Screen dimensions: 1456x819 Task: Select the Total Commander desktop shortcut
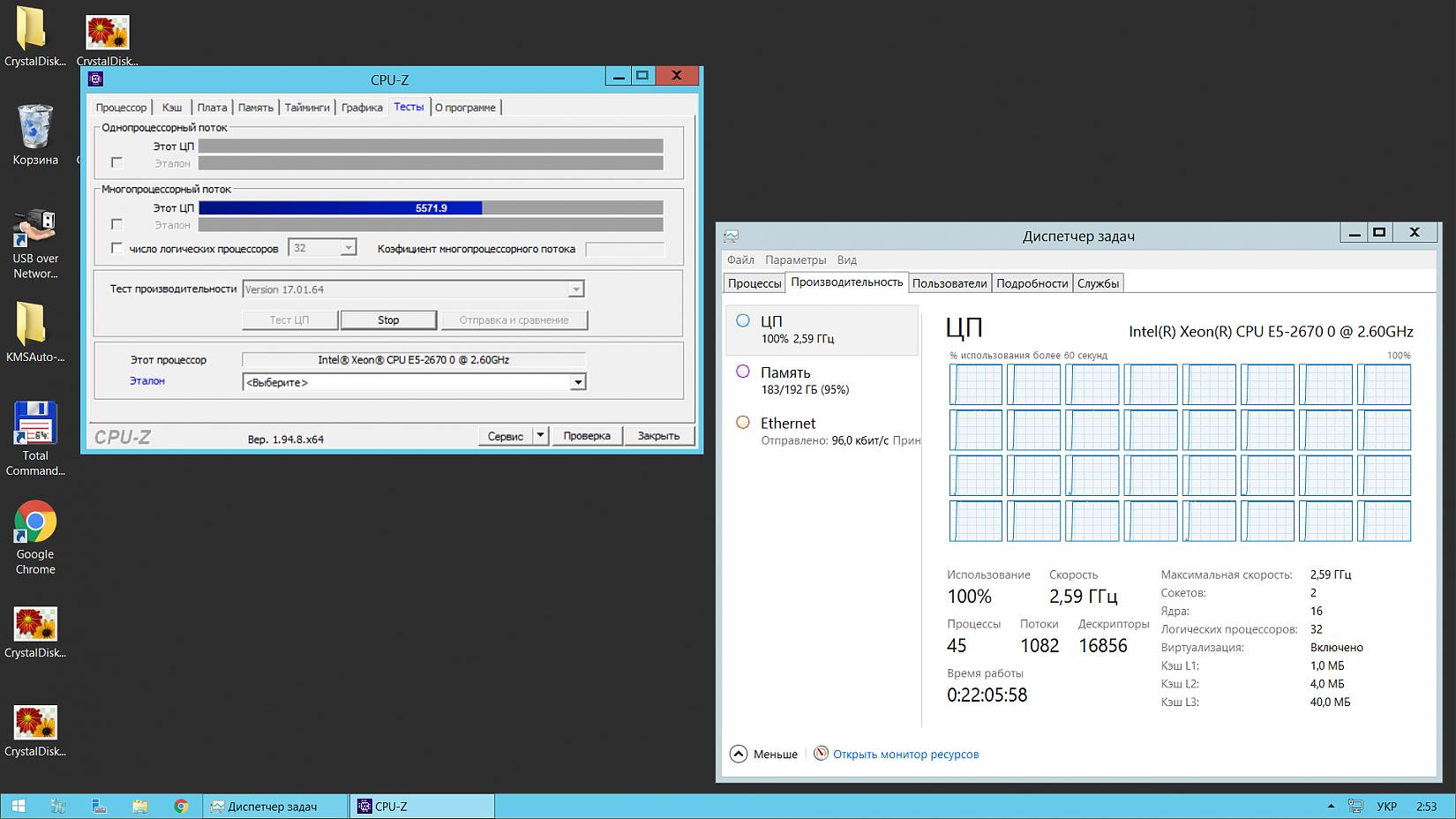point(35,439)
